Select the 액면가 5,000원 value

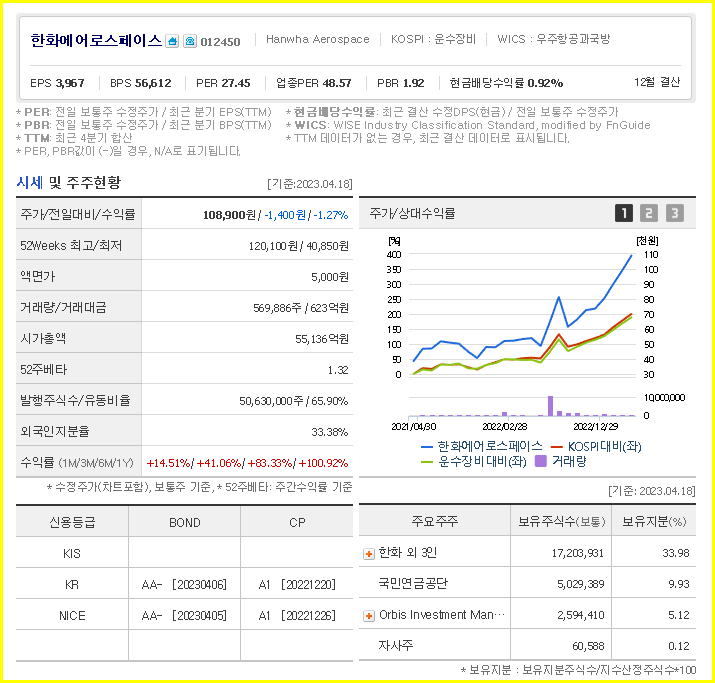(330, 277)
